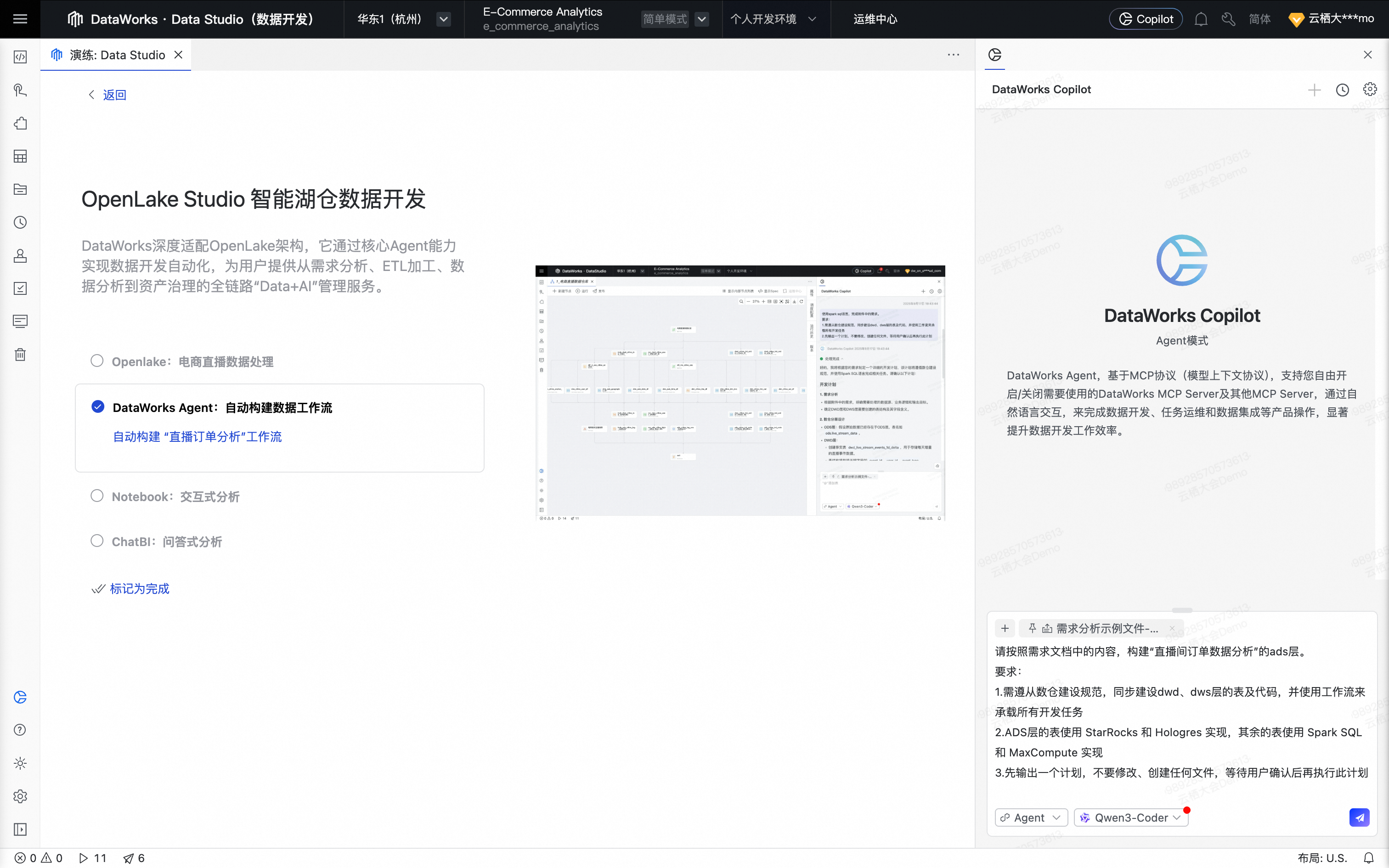Select Notebook 交互式分析 radio option

click(x=97, y=496)
